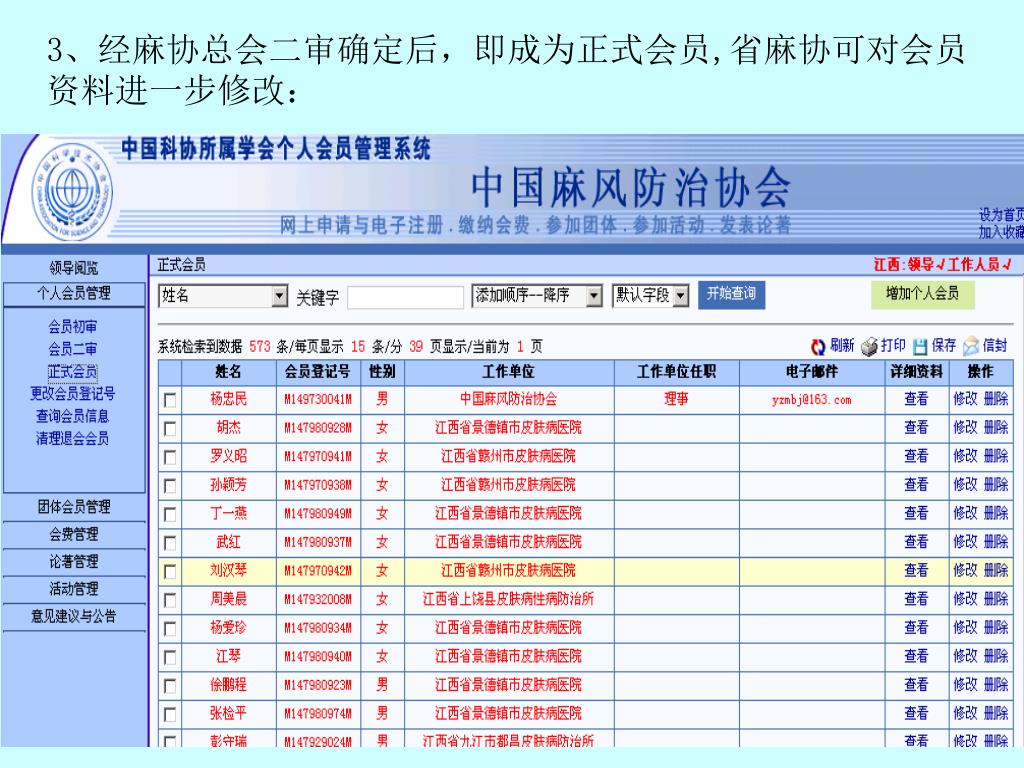Select 正式会员 in sidebar

coord(72,372)
